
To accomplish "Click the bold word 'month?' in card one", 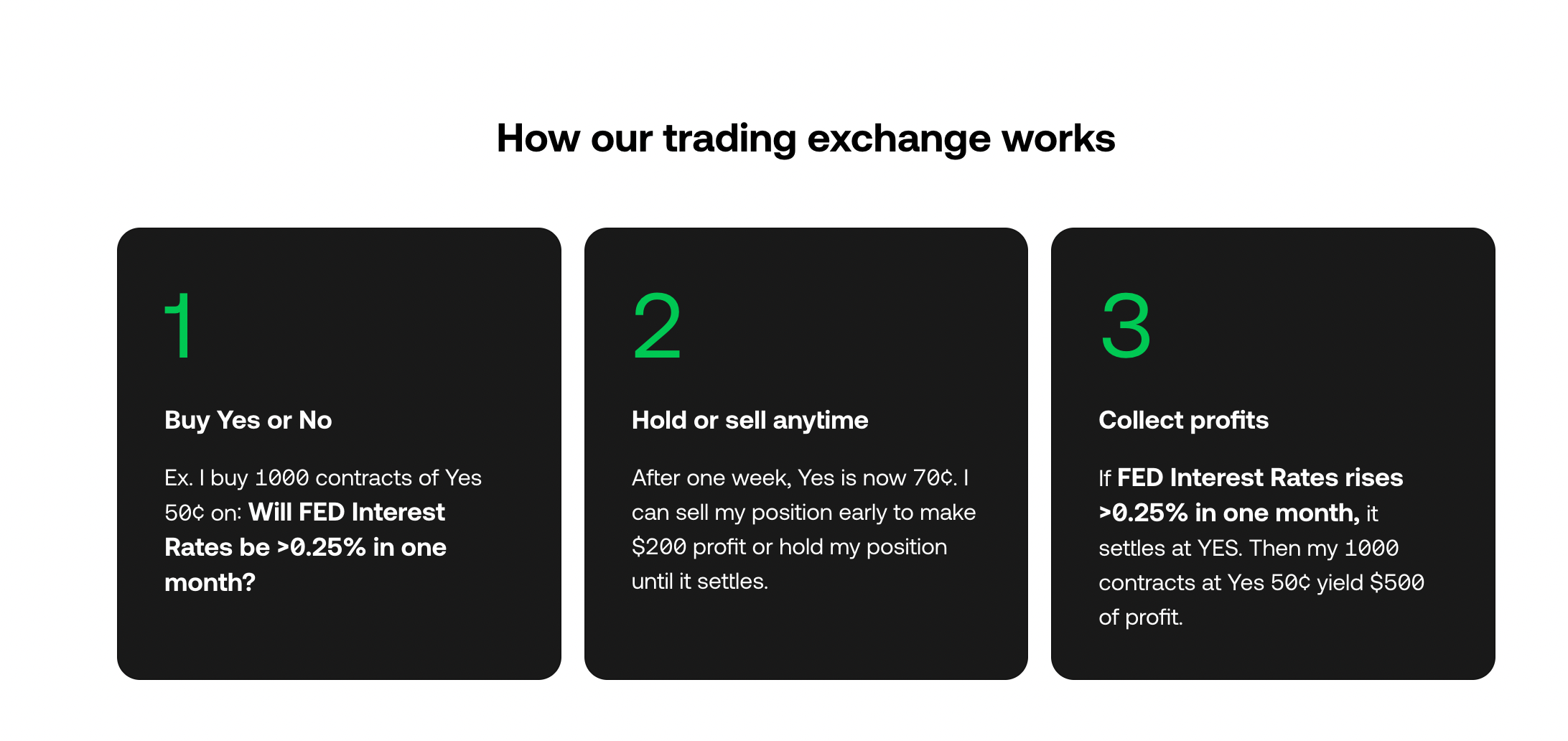I will pos(210,582).
